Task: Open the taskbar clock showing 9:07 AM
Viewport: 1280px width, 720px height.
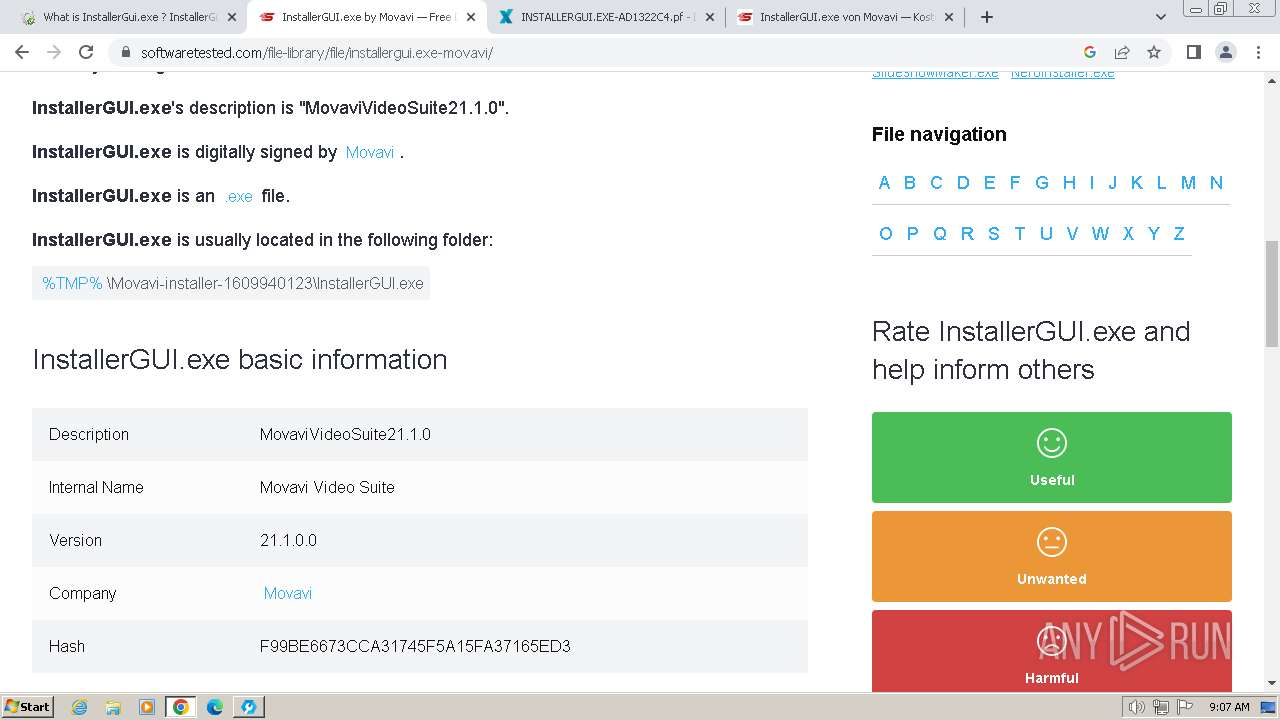Action: [1229, 707]
